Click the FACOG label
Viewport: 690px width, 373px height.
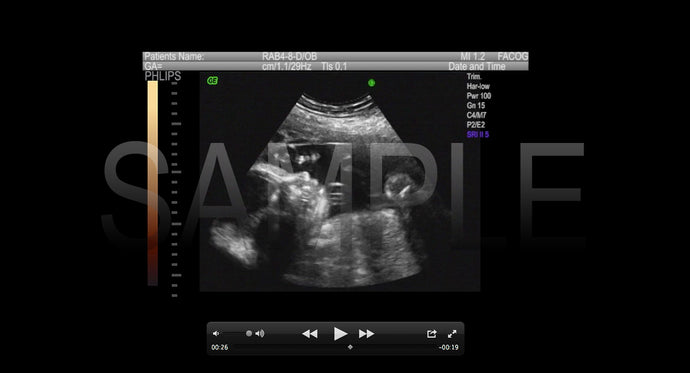[x=513, y=56]
